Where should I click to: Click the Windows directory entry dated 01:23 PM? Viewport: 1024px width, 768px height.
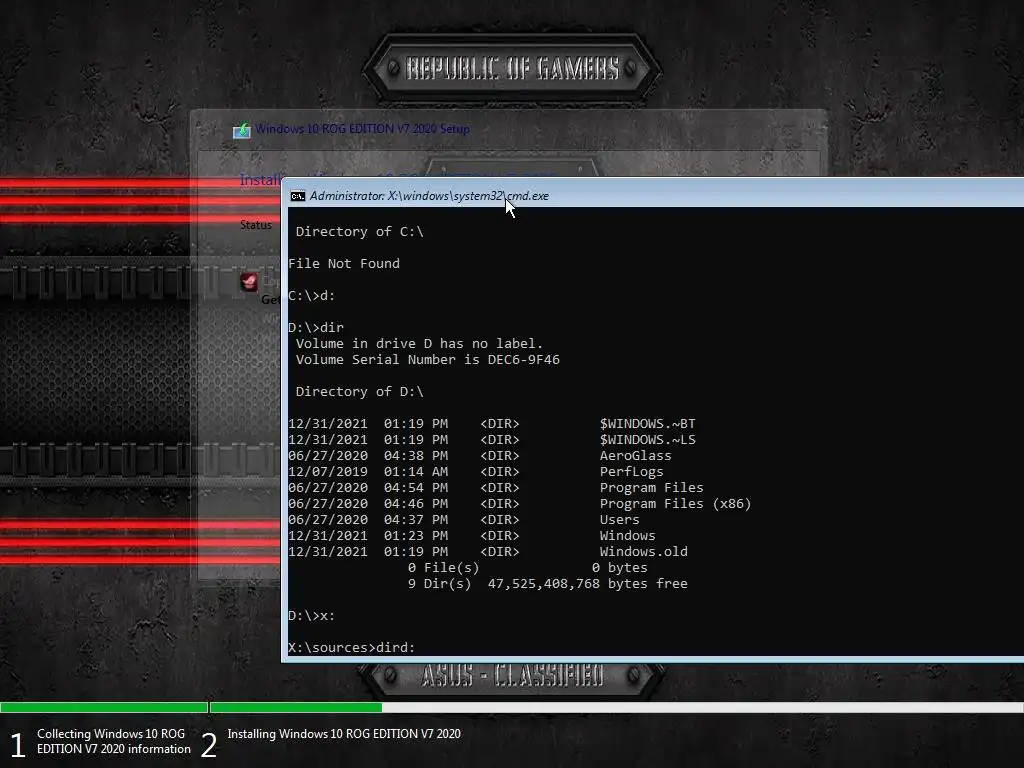(472, 536)
